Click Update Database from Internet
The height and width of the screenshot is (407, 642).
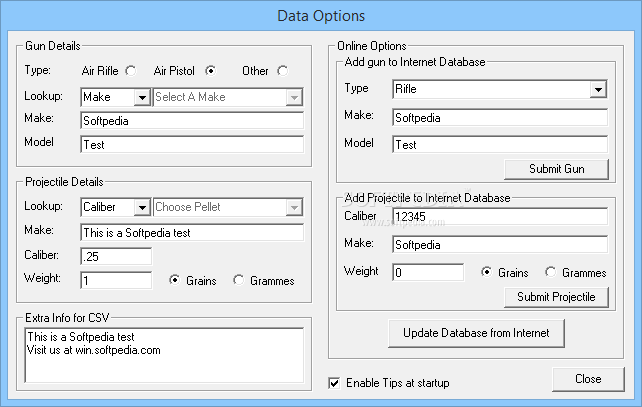482,332
